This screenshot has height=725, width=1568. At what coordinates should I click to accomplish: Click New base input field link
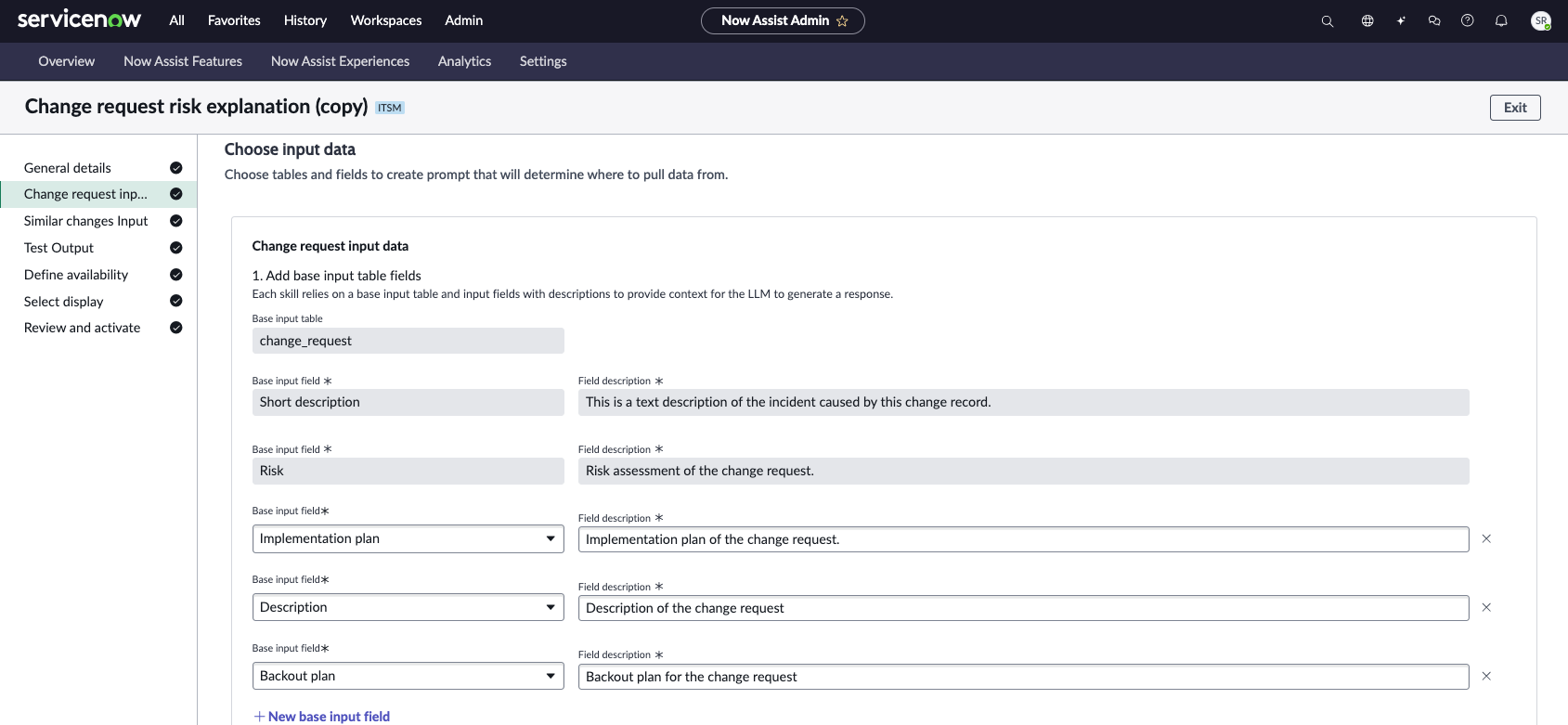point(322,717)
